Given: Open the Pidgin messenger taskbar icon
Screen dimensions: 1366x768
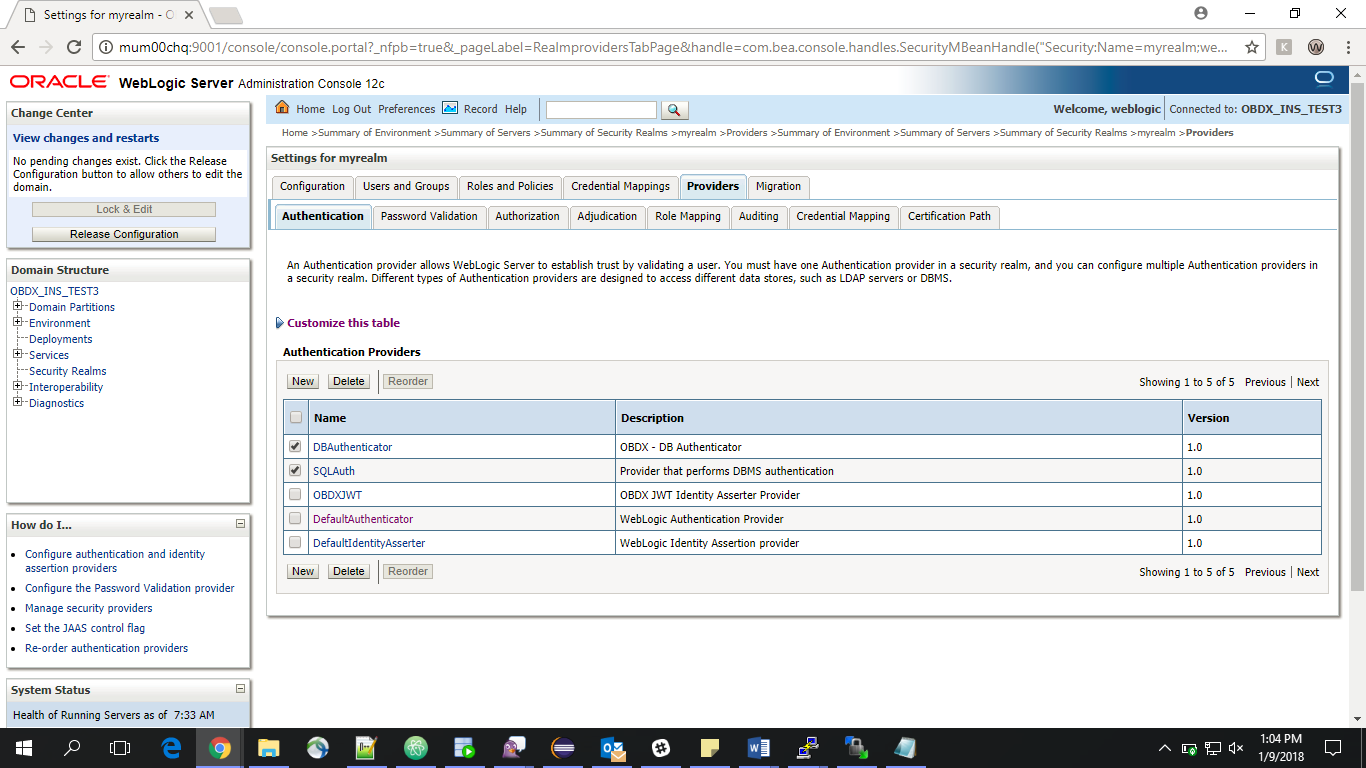Looking at the screenshot, I should (x=514, y=747).
